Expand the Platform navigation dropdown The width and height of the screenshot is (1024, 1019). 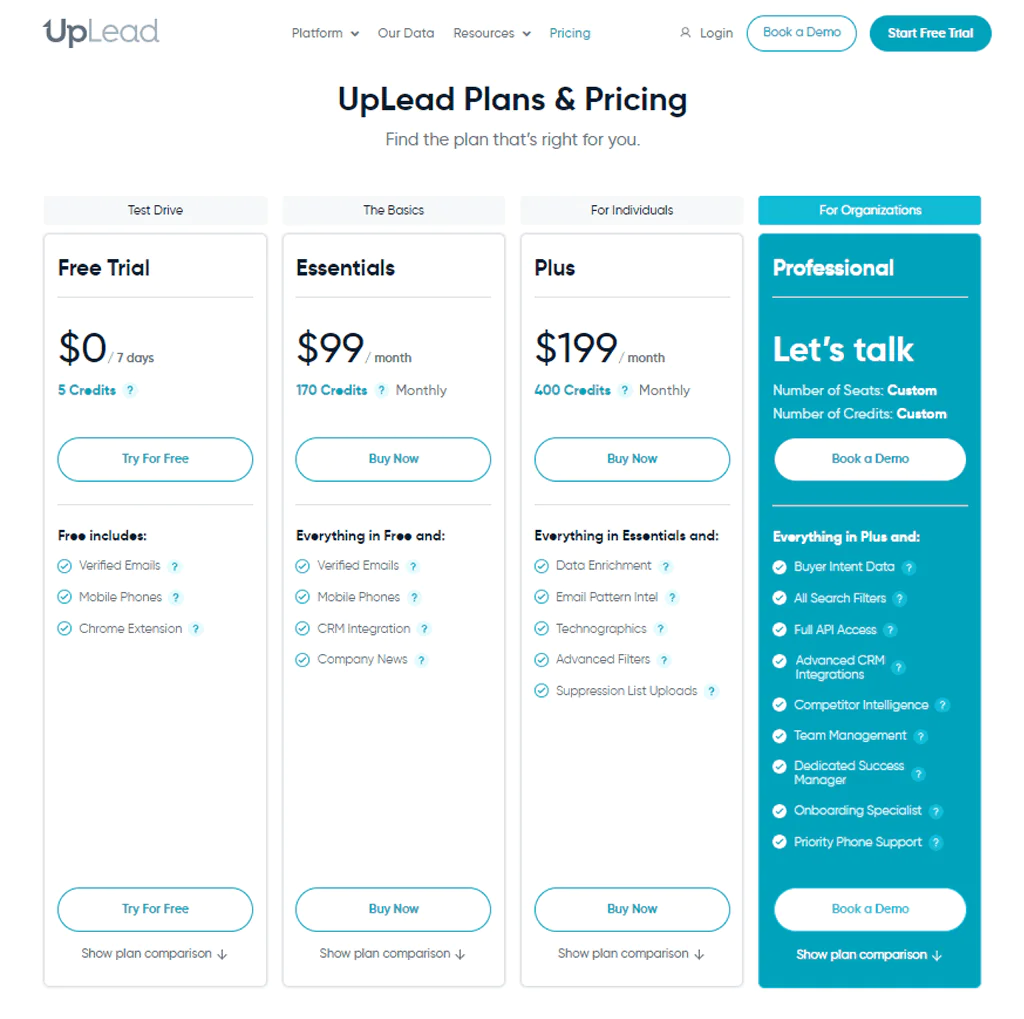pos(324,32)
